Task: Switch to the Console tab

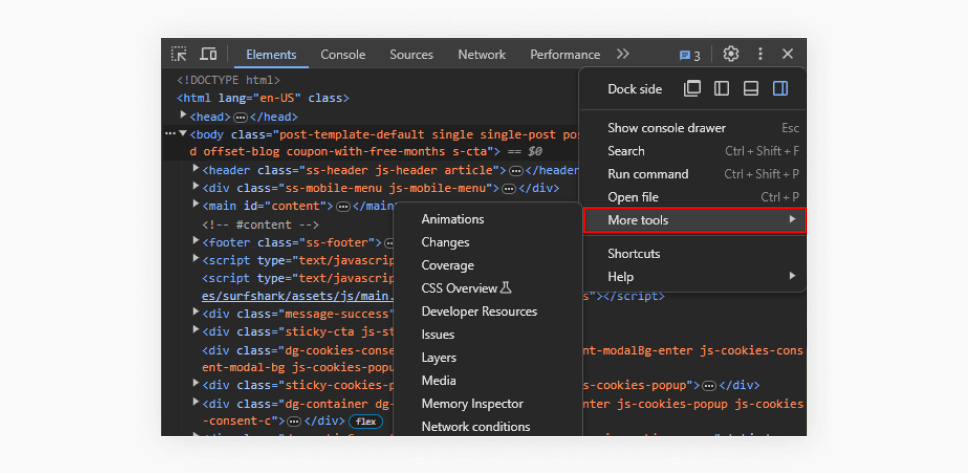Action: pos(343,54)
